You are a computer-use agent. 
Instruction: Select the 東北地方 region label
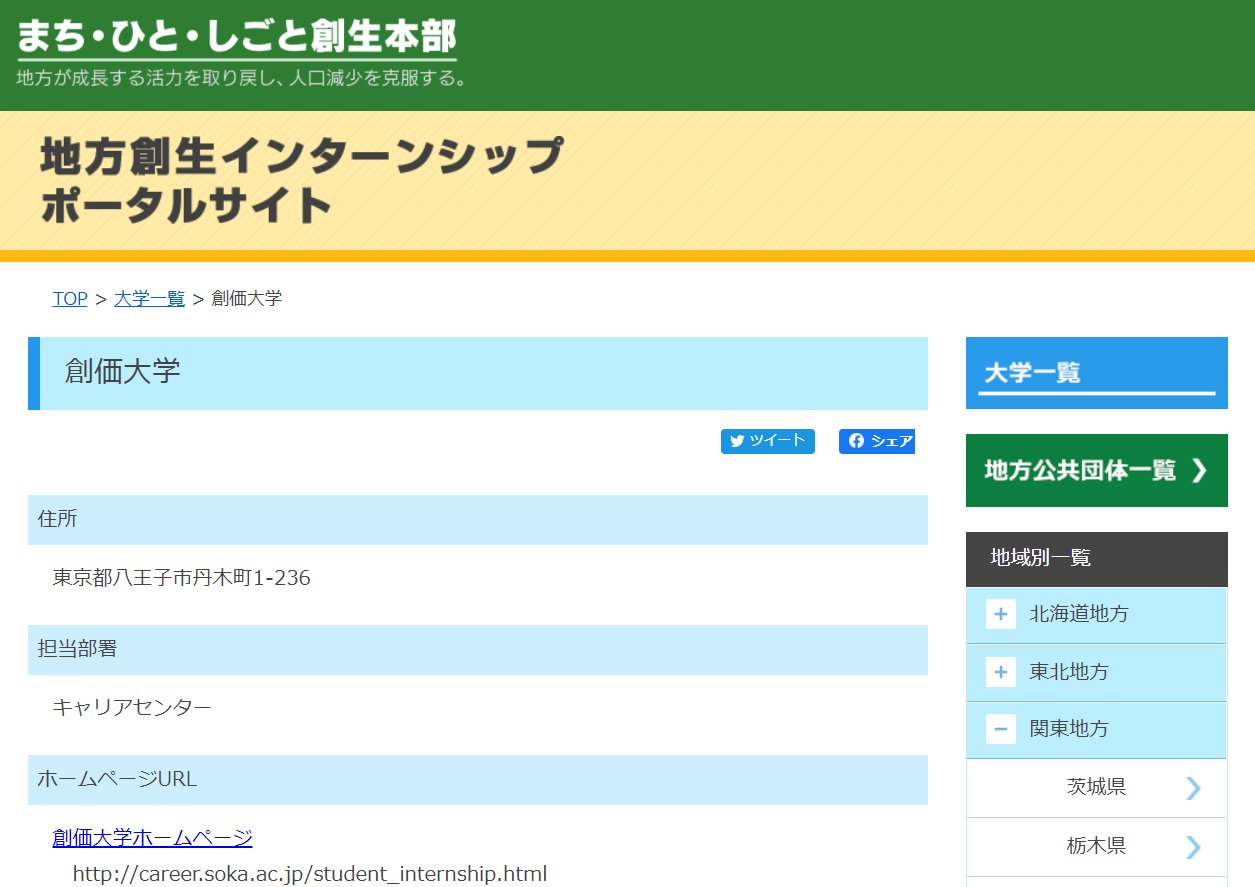pos(1069,672)
